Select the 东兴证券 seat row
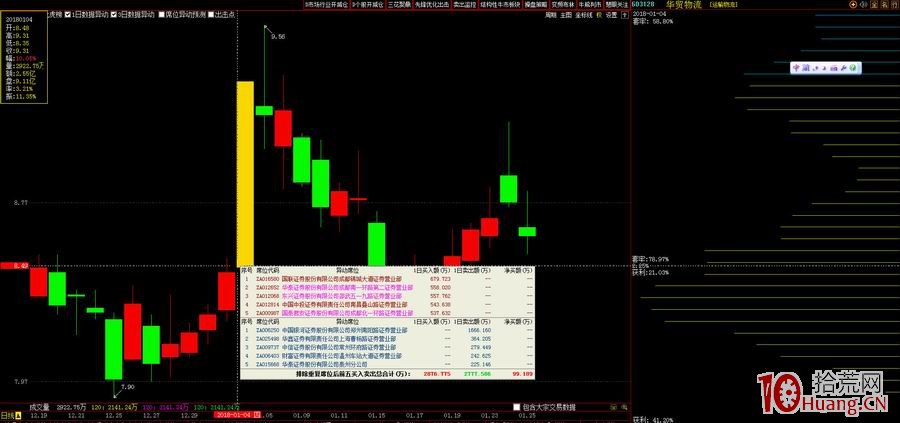The width and height of the screenshot is (900, 423). [x=387, y=296]
